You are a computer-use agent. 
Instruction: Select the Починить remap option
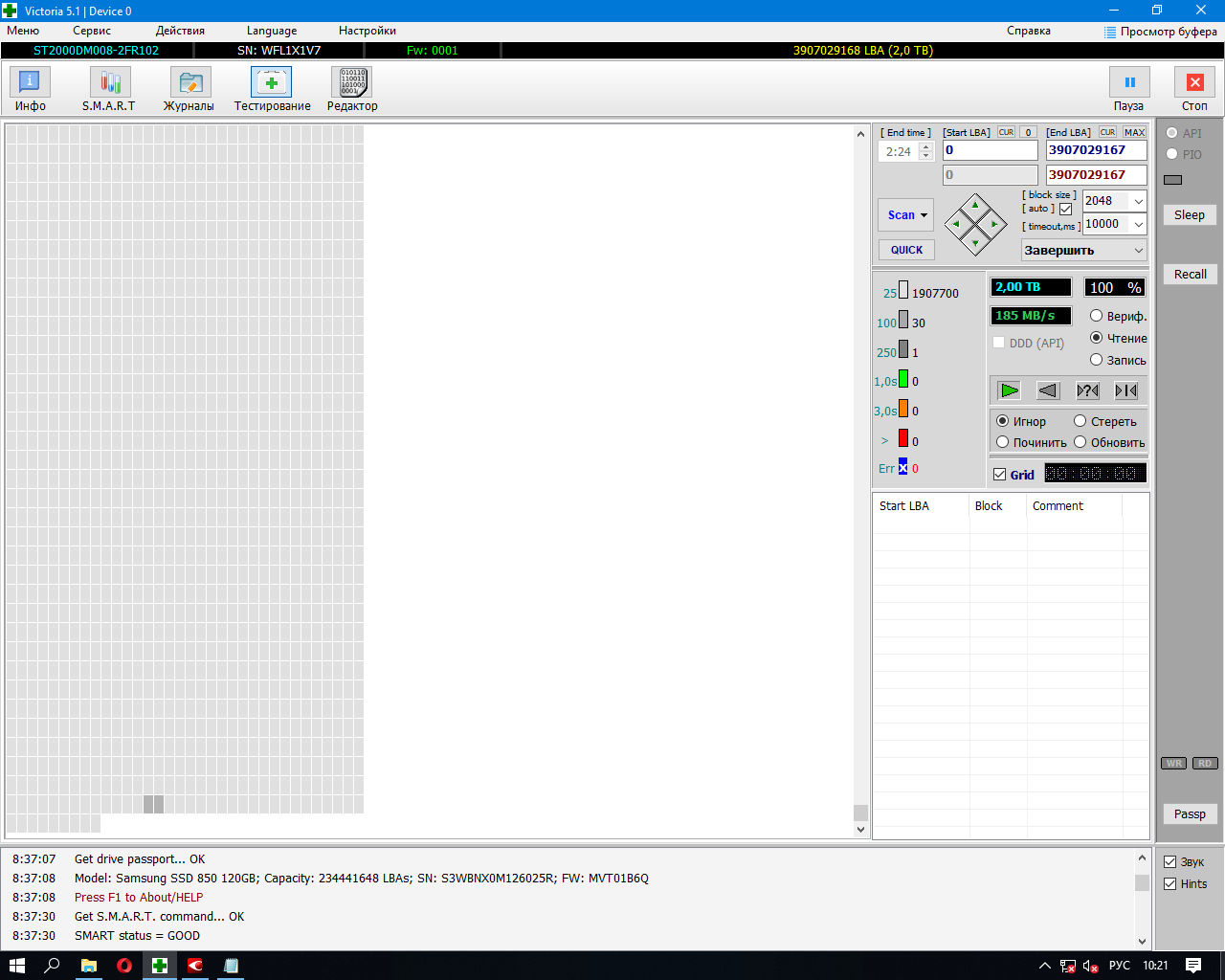click(1003, 442)
